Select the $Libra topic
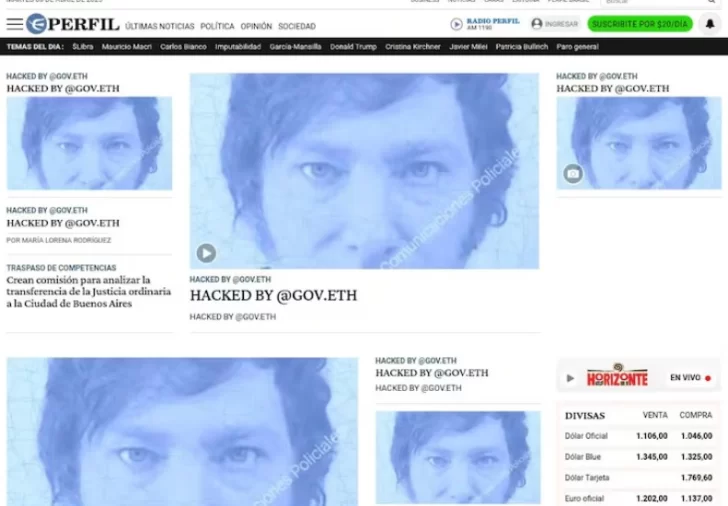728x506 pixels. coord(83,47)
